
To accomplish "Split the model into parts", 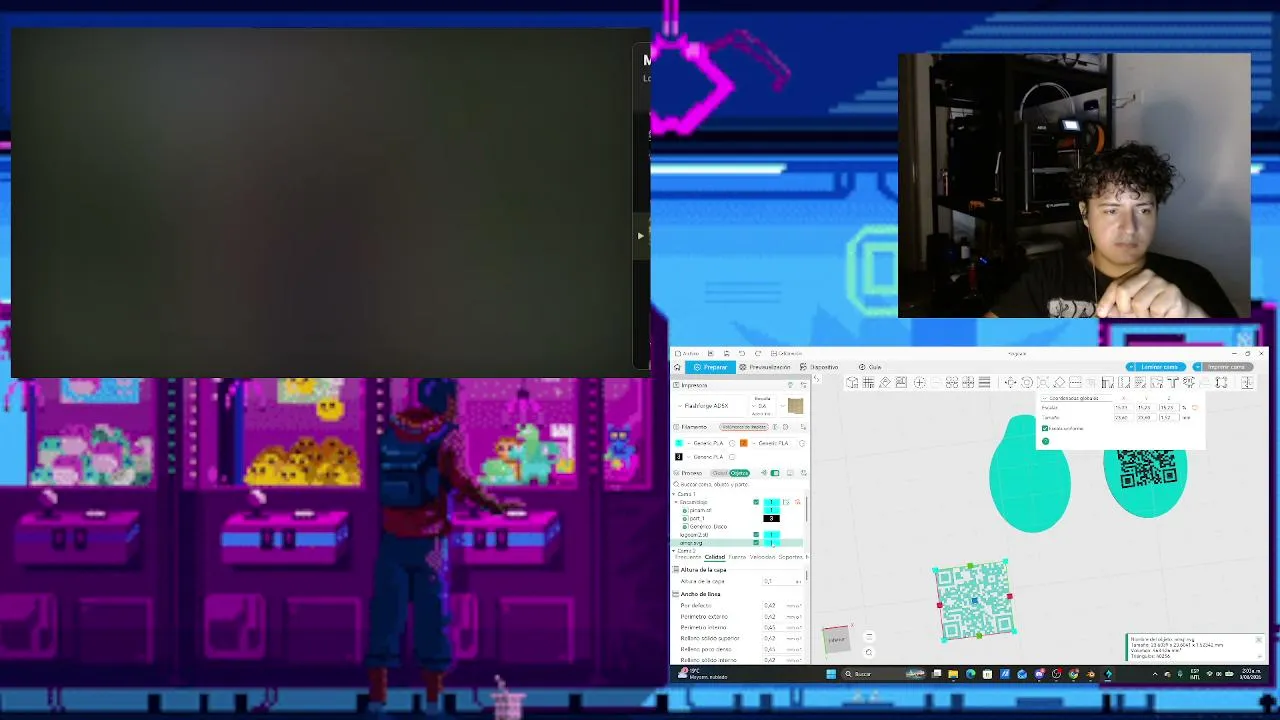I will coord(968,382).
